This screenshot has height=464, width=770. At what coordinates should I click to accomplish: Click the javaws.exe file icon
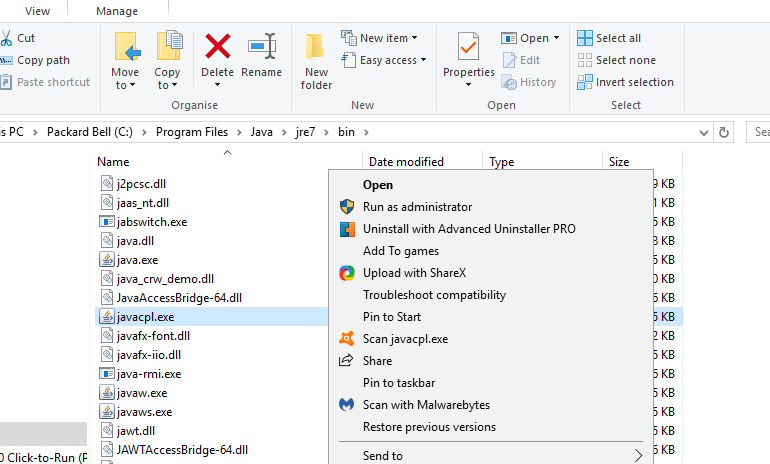coord(107,411)
